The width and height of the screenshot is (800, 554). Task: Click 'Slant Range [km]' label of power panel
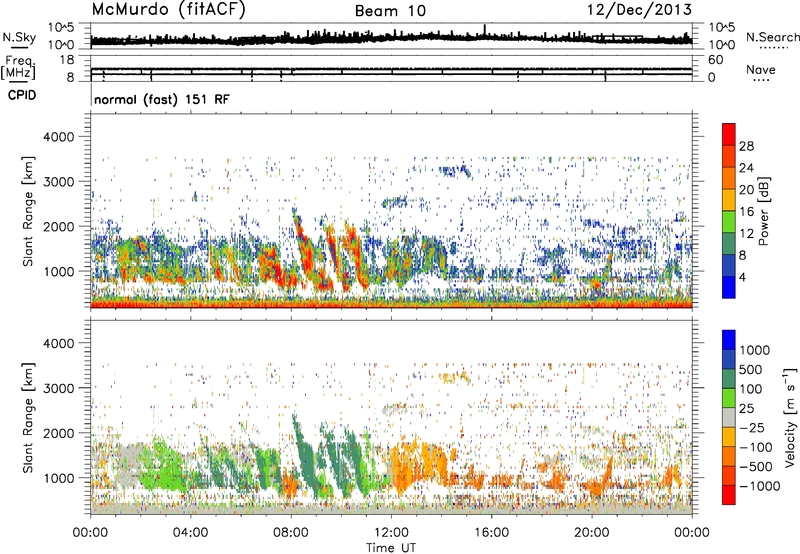click(28, 211)
